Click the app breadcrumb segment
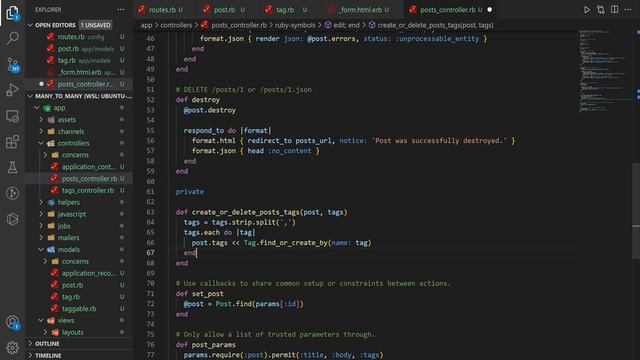This screenshot has height=360, width=640. click(146, 25)
